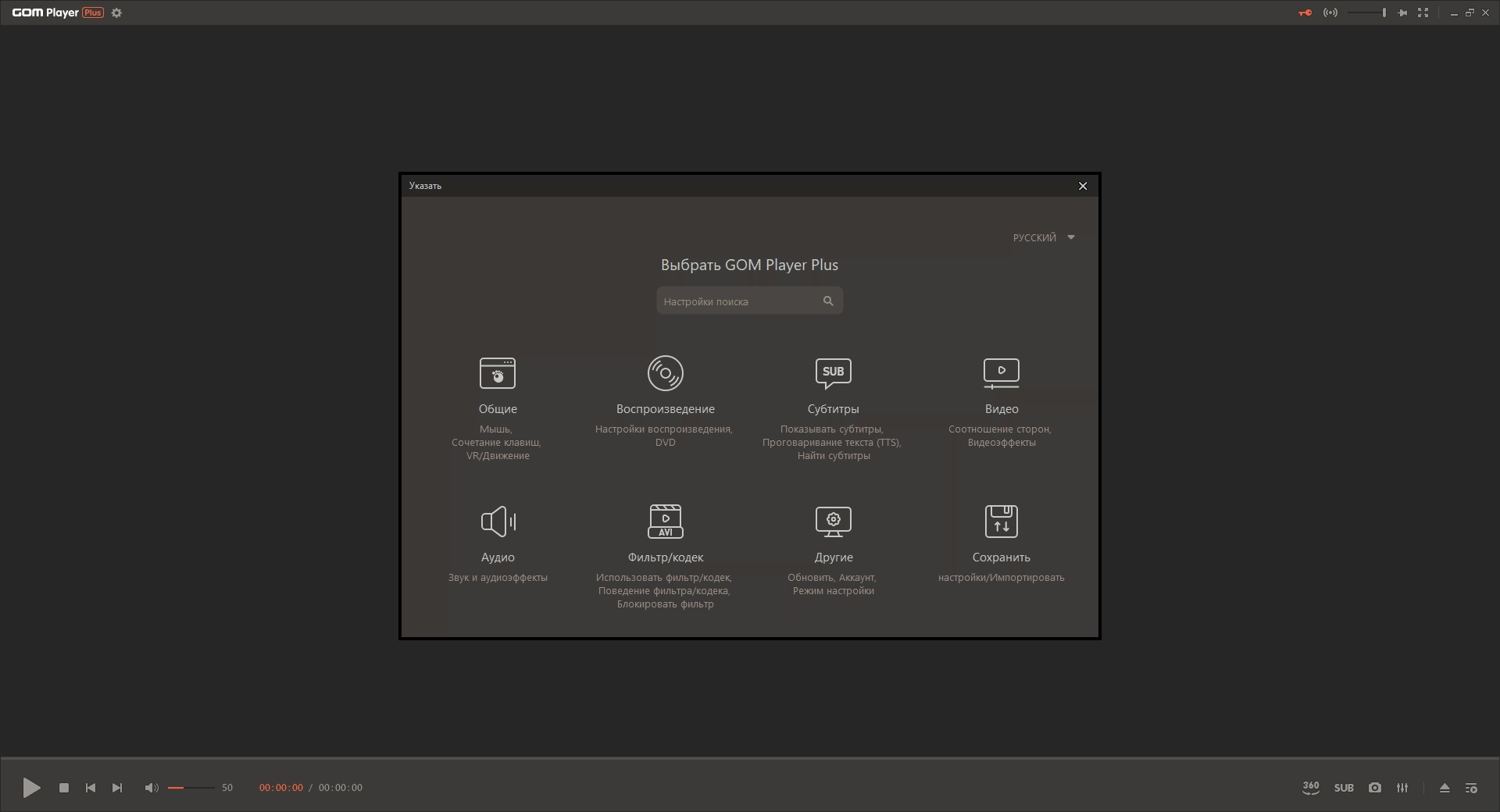This screenshot has height=812, width=1500.
Task: Minimize the GOM Player window
Action: click(1454, 12)
